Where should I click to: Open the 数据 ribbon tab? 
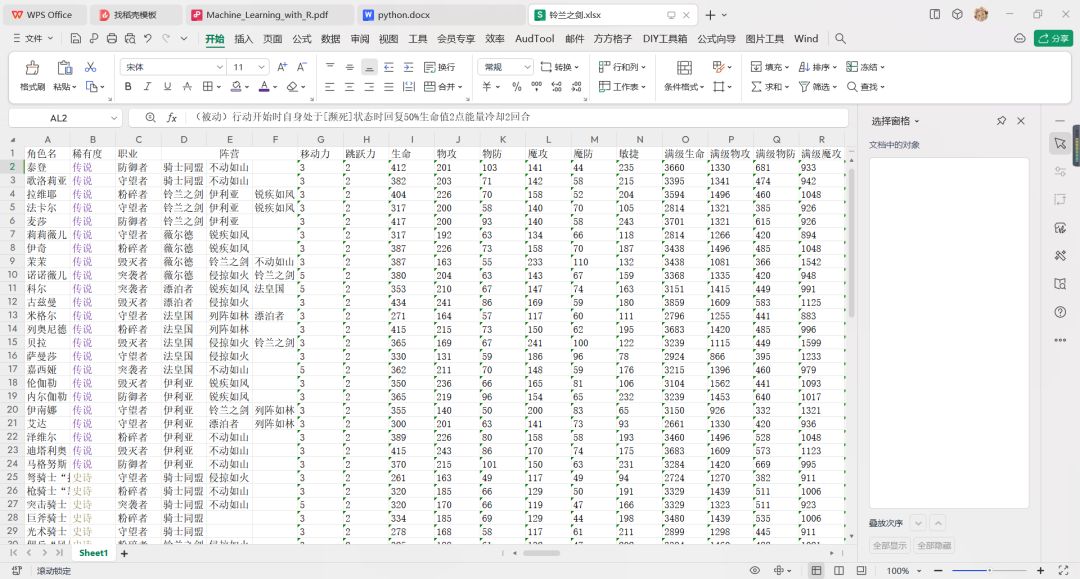pyautogui.click(x=331, y=39)
